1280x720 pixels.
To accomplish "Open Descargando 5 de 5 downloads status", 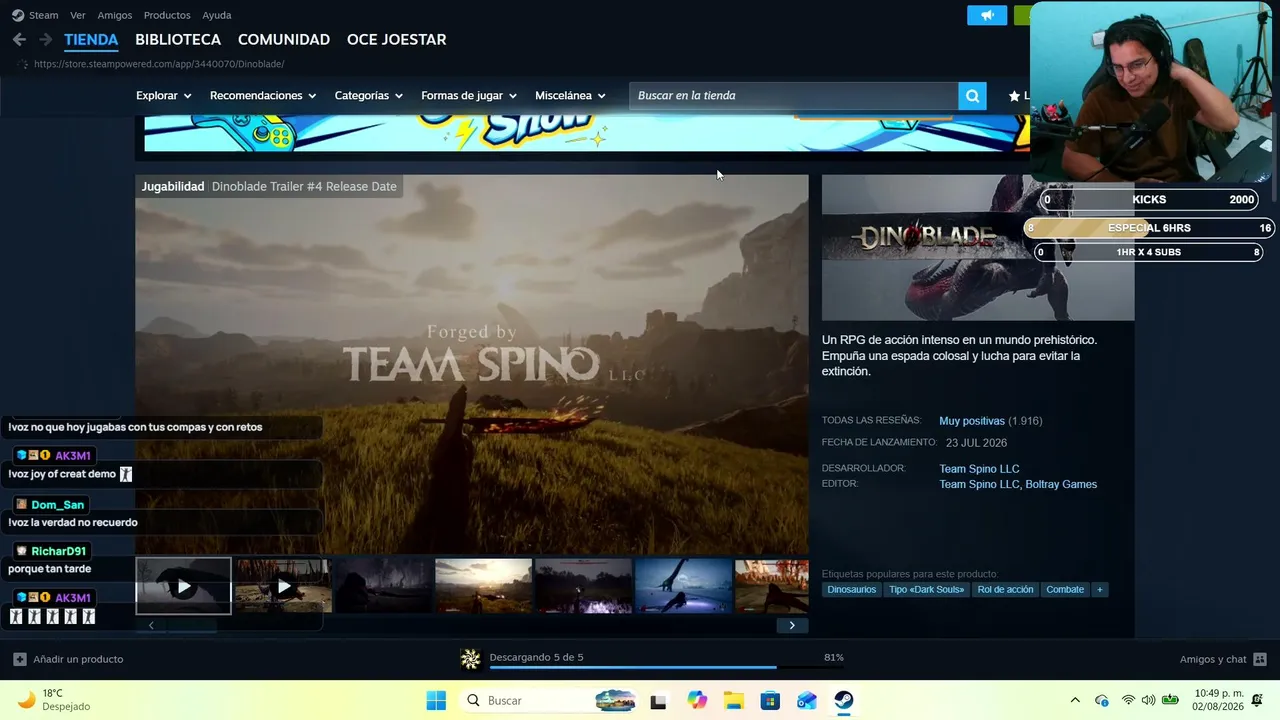I will click(536, 658).
